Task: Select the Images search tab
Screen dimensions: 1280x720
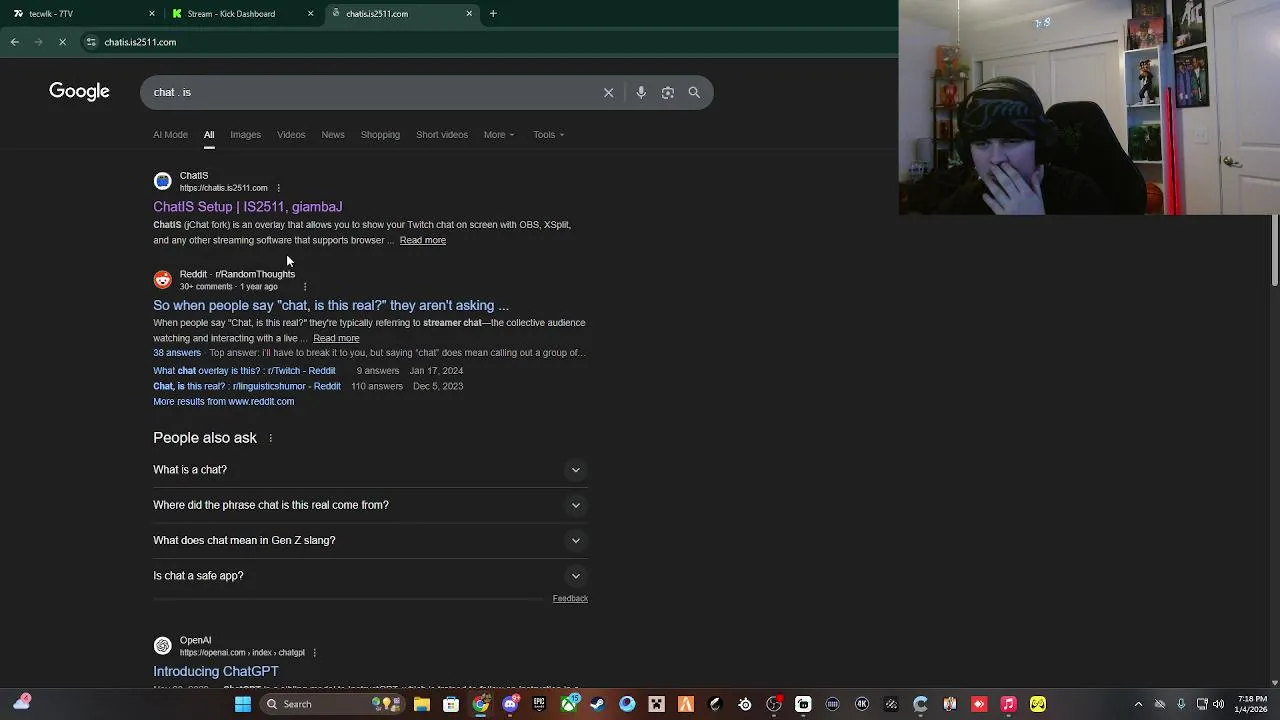Action: point(245,135)
